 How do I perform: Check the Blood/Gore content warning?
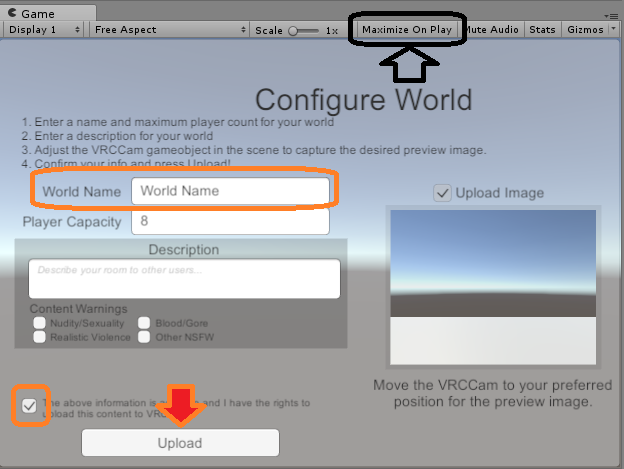144,323
